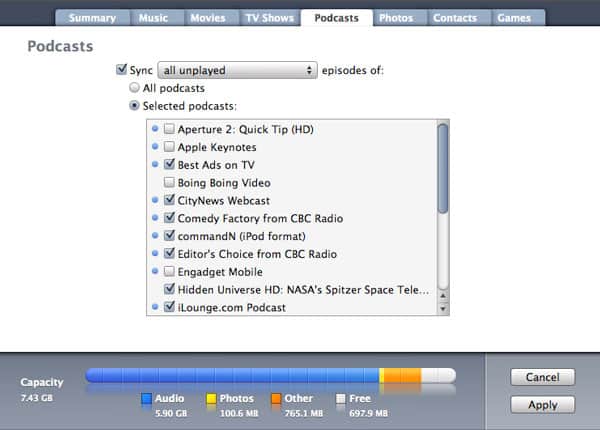Check the Boing Boing Video checkbox
This screenshot has width=600, height=430.
pyautogui.click(x=169, y=182)
